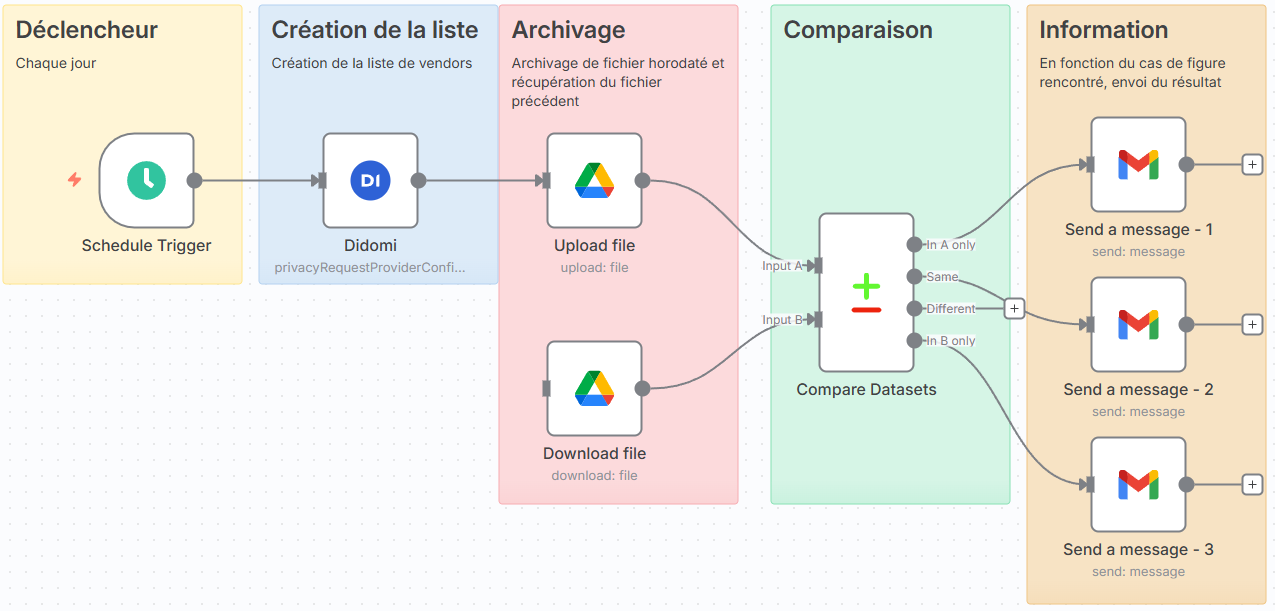This screenshot has height=611, width=1275.
Task: Click the Input A connector
Action: (817, 266)
